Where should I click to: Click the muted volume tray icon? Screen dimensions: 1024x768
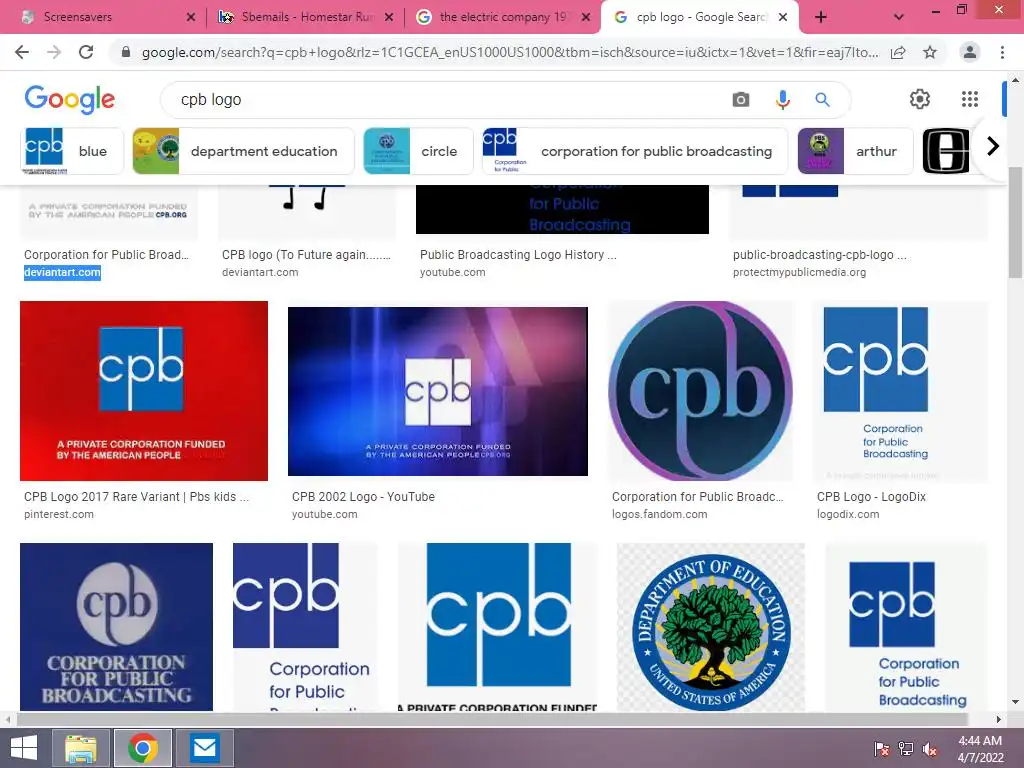click(930, 749)
